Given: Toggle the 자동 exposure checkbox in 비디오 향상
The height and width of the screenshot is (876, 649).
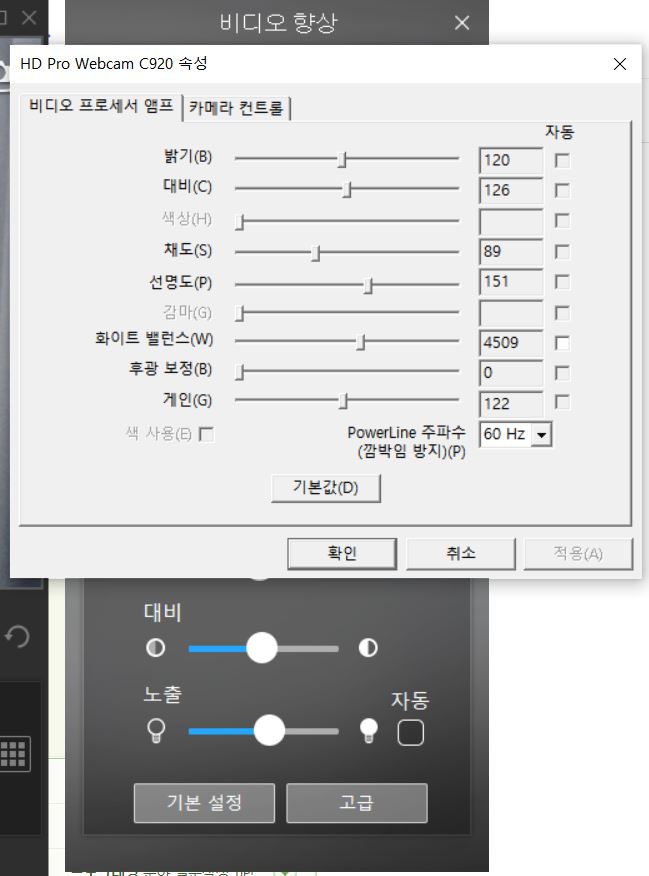Looking at the screenshot, I should tap(411, 732).
